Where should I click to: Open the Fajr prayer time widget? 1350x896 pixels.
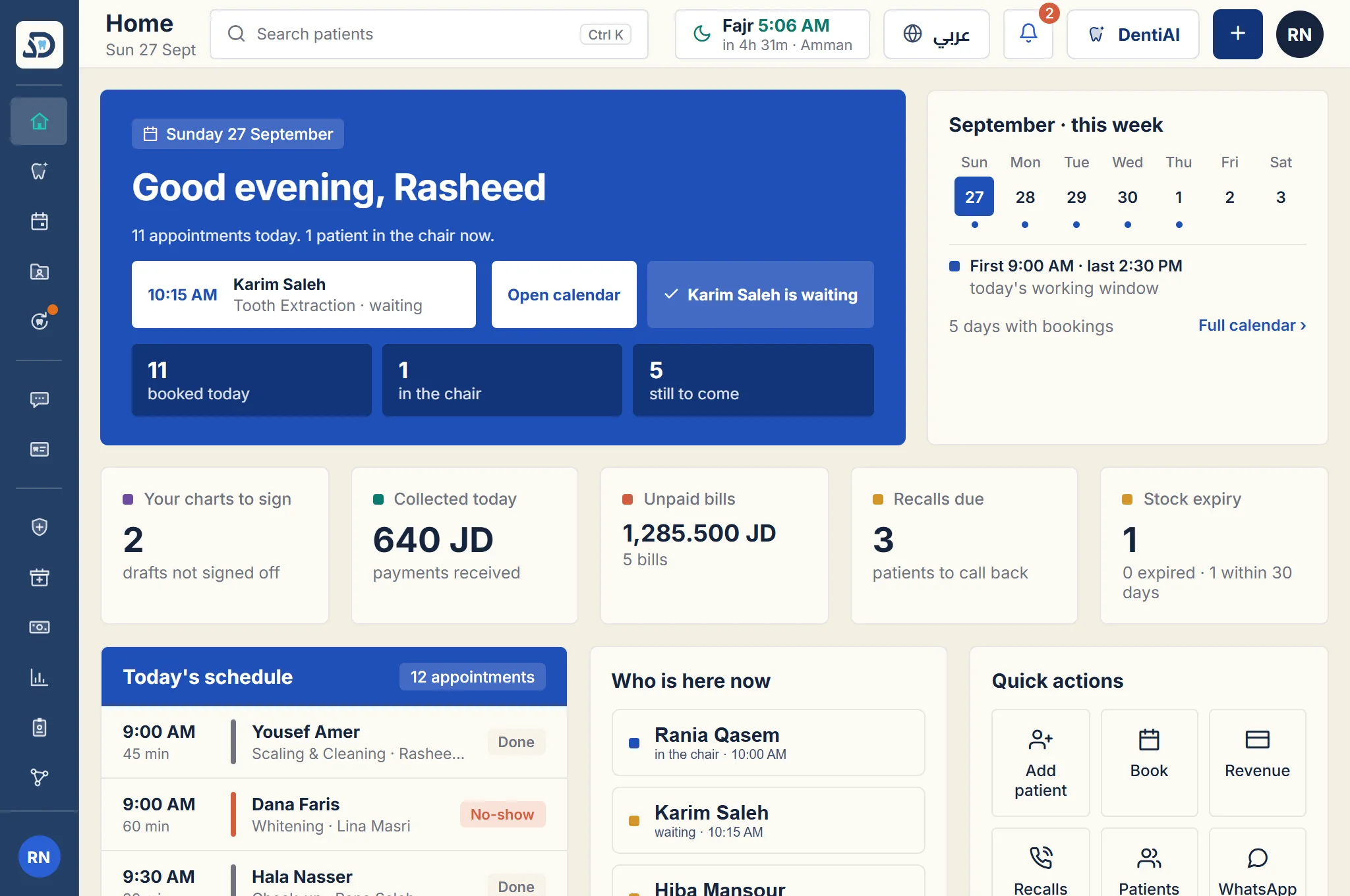pos(772,34)
